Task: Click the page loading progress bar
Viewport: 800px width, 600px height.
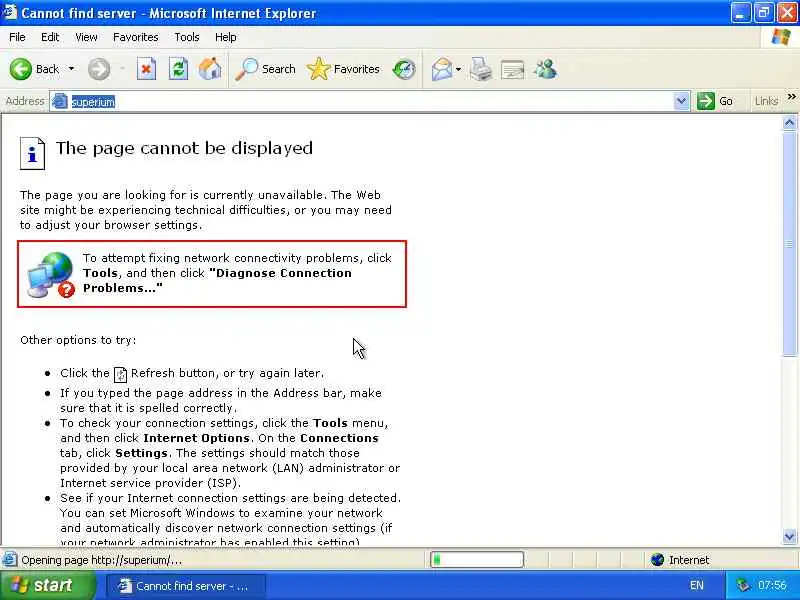Action: [x=477, y=560]
